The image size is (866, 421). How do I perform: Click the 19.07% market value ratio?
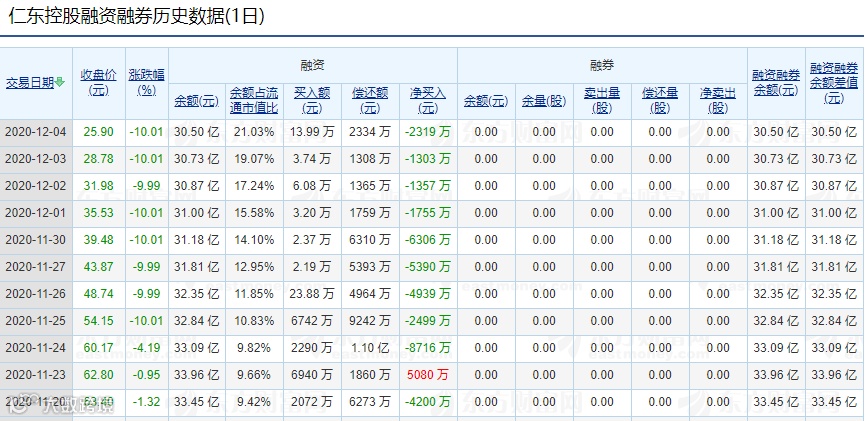[254, 159]
